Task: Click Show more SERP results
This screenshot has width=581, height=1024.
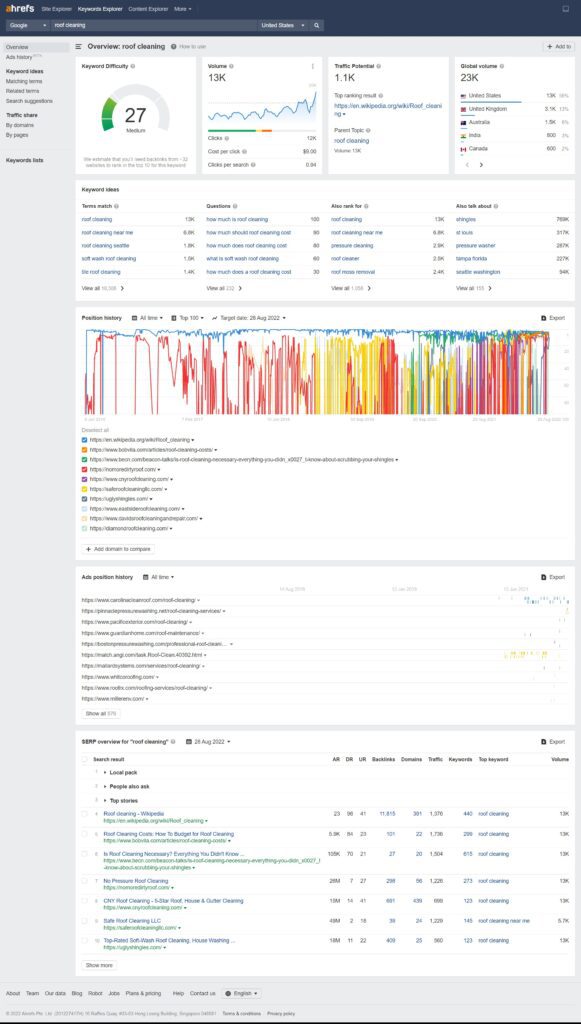Action: (99, 965)
